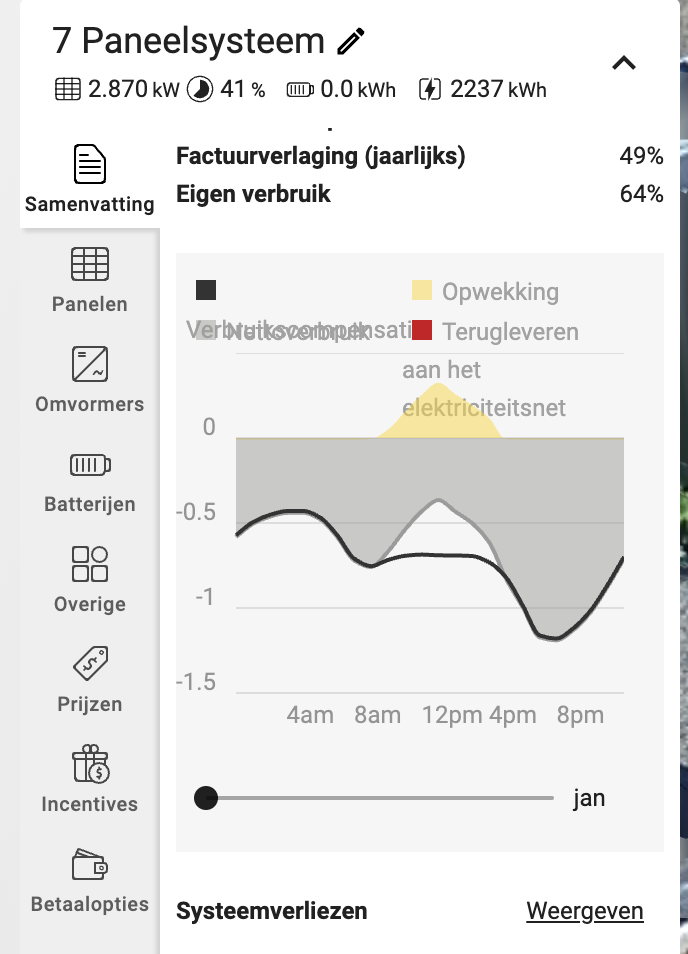Image resolution: width=688 pixels, height=954 pixels.
Task: Open the Incentives gift icon
Action: pos(90,764)
